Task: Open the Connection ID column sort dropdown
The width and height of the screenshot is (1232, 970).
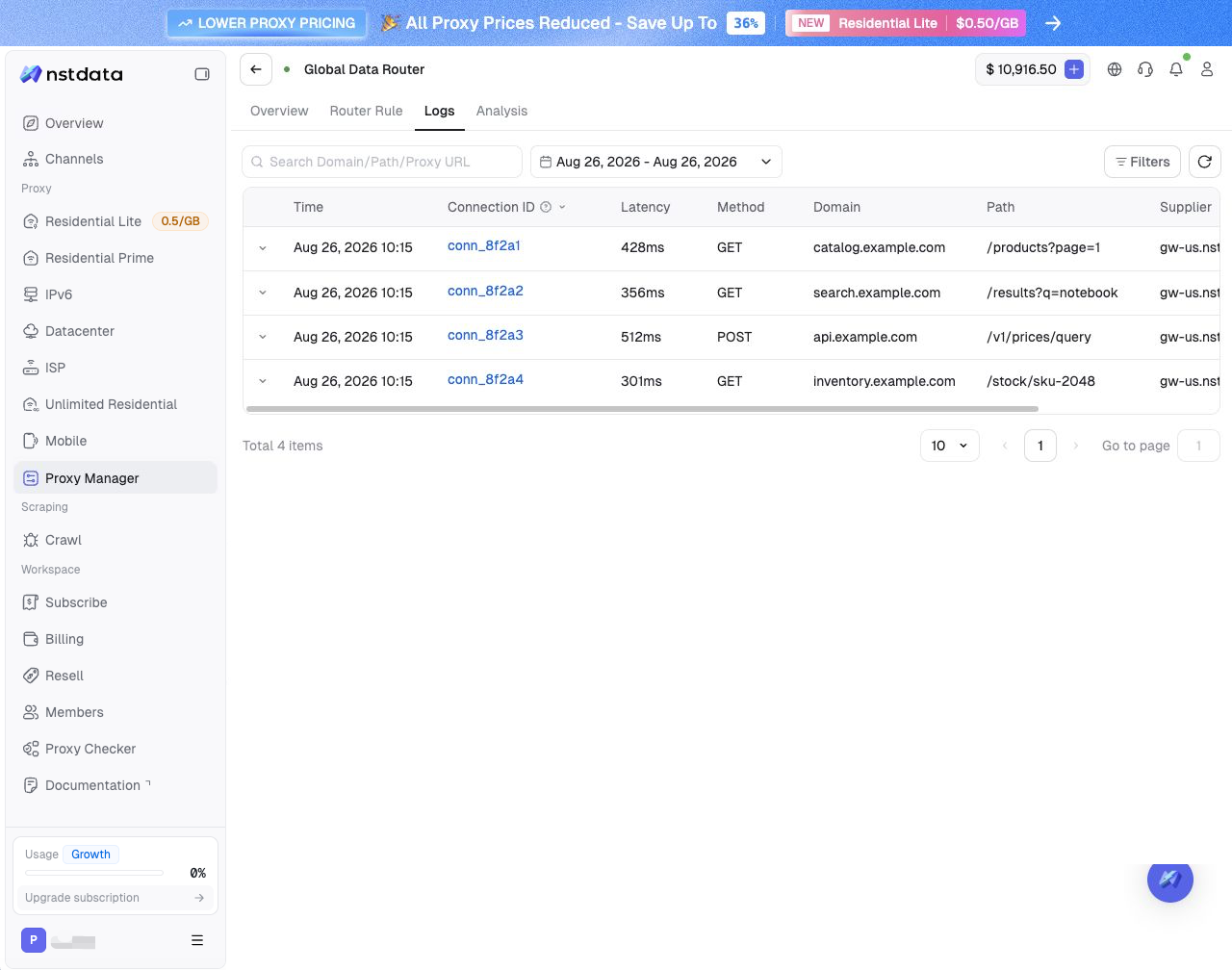Action: pyautogui.click(x=562, y=207)
